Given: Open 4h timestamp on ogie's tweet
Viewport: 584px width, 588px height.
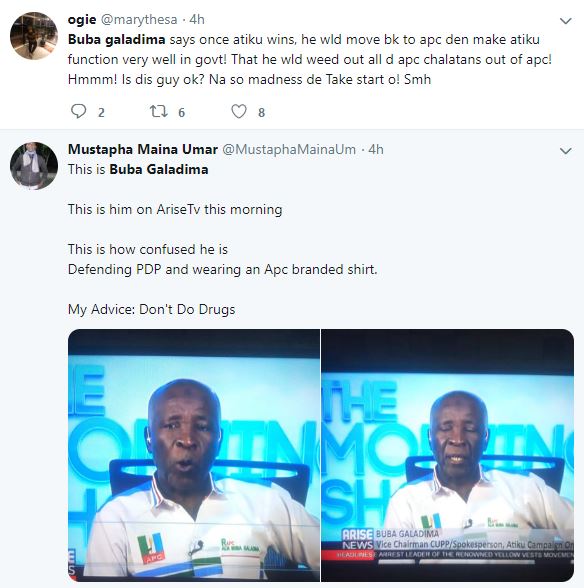Looking at the screenshot, I should [197, 20].
